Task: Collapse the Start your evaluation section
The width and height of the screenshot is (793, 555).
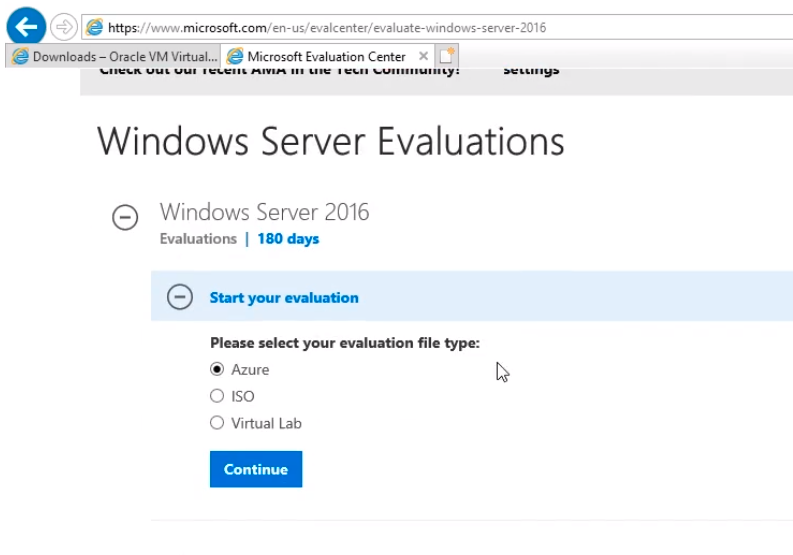Action: [180, 297]
